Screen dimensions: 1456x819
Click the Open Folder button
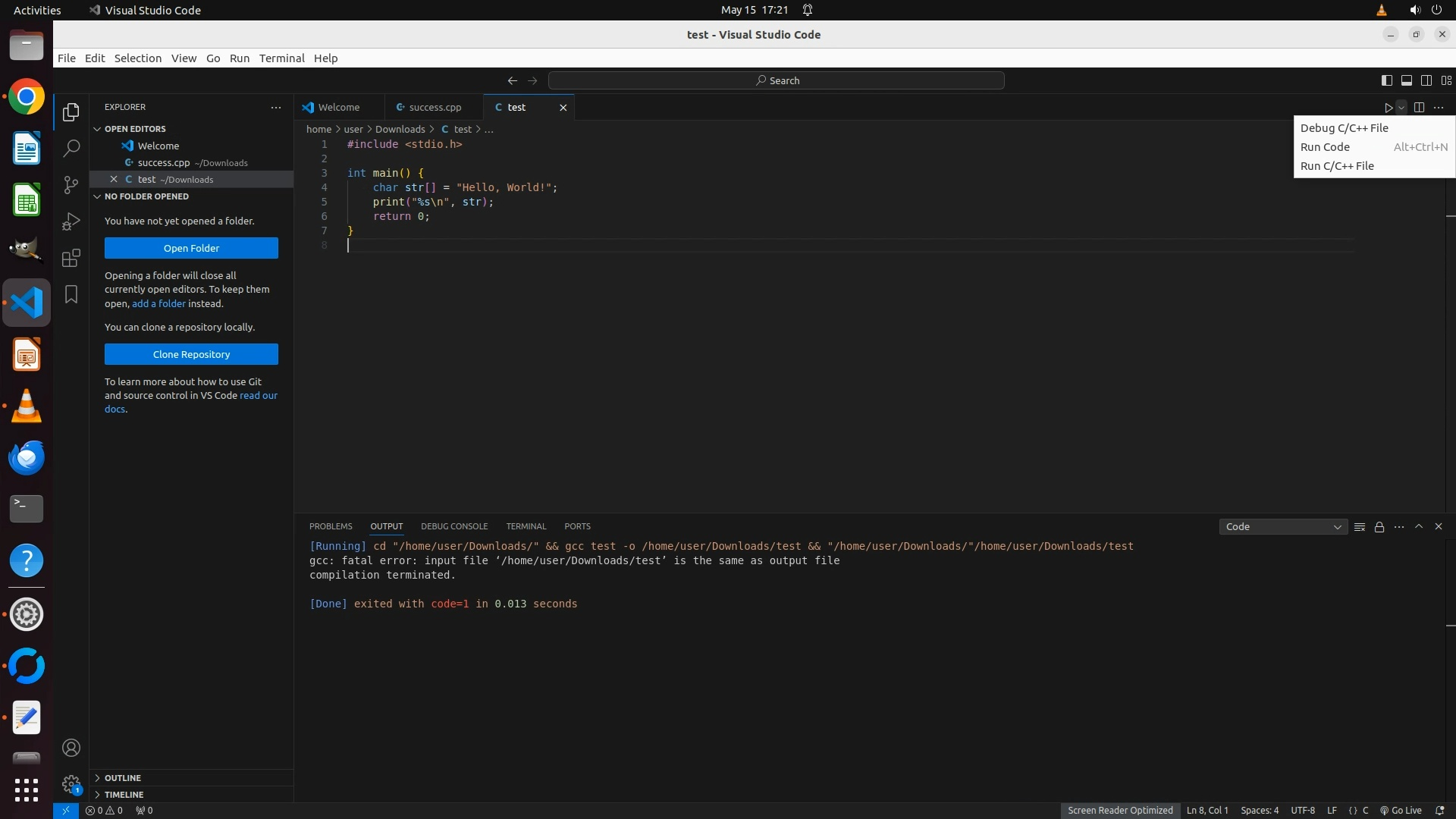tap(191, 248)
